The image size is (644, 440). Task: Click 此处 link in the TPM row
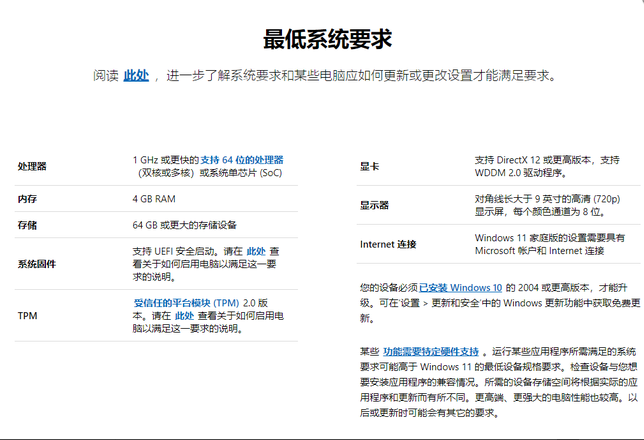pyautogui.click(x=185, y=315)
